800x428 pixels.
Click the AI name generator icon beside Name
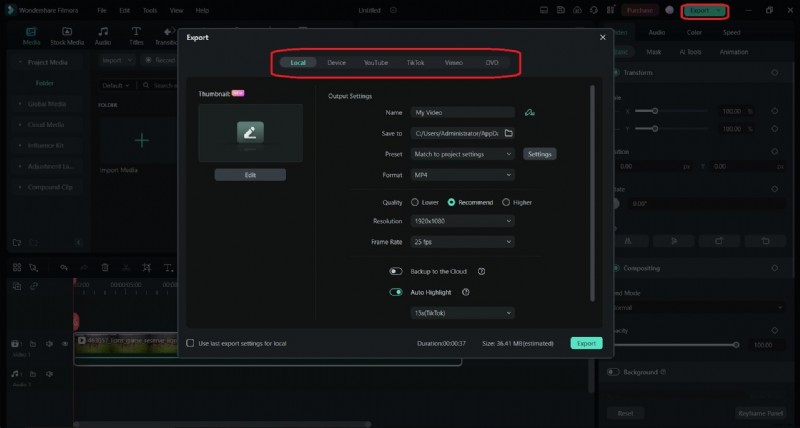click(x=530, y=112)
